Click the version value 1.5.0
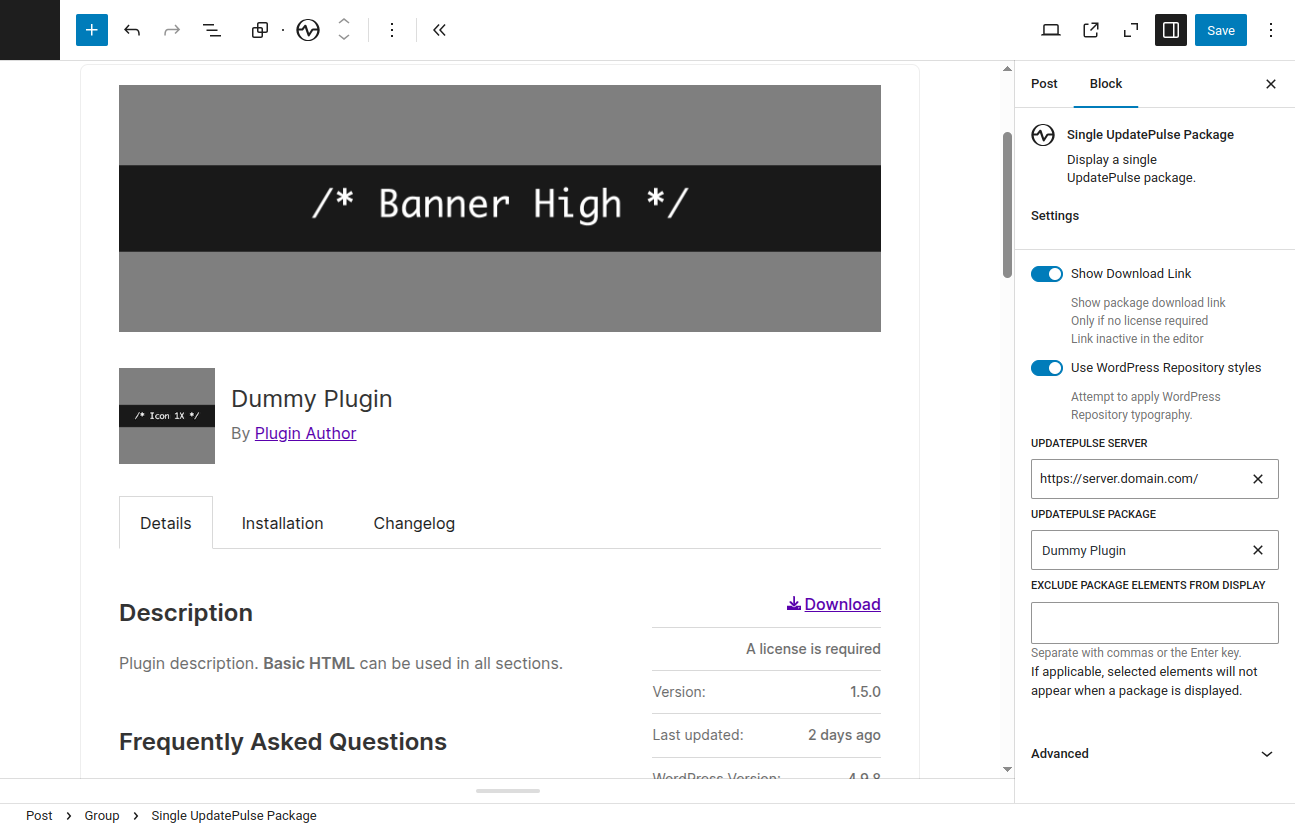The image size is (1295, 828). tap(865, 692)
